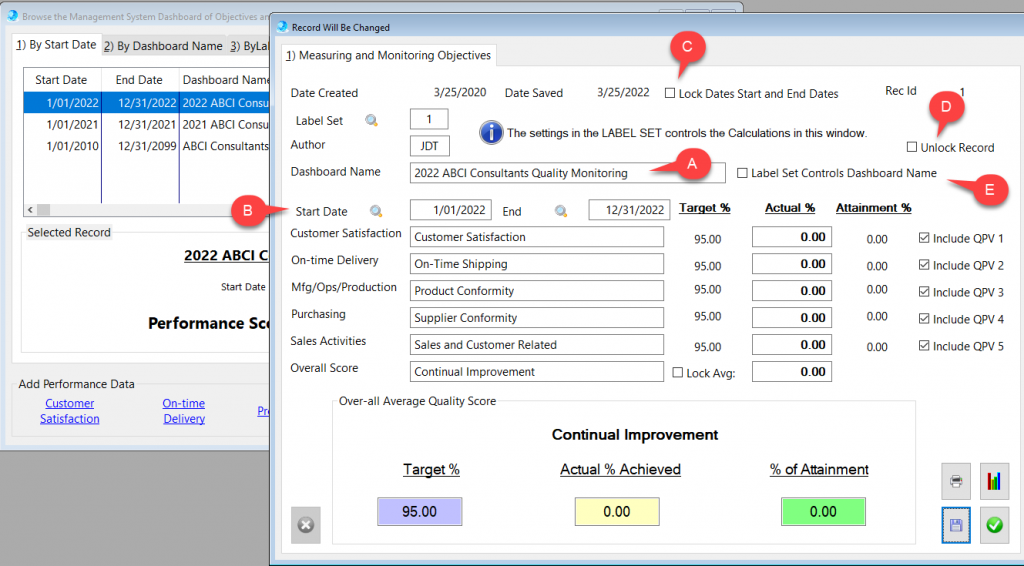Click Actual % field for On-time Delivery
The image size is (1024, 566).
(x=792, y=264)
